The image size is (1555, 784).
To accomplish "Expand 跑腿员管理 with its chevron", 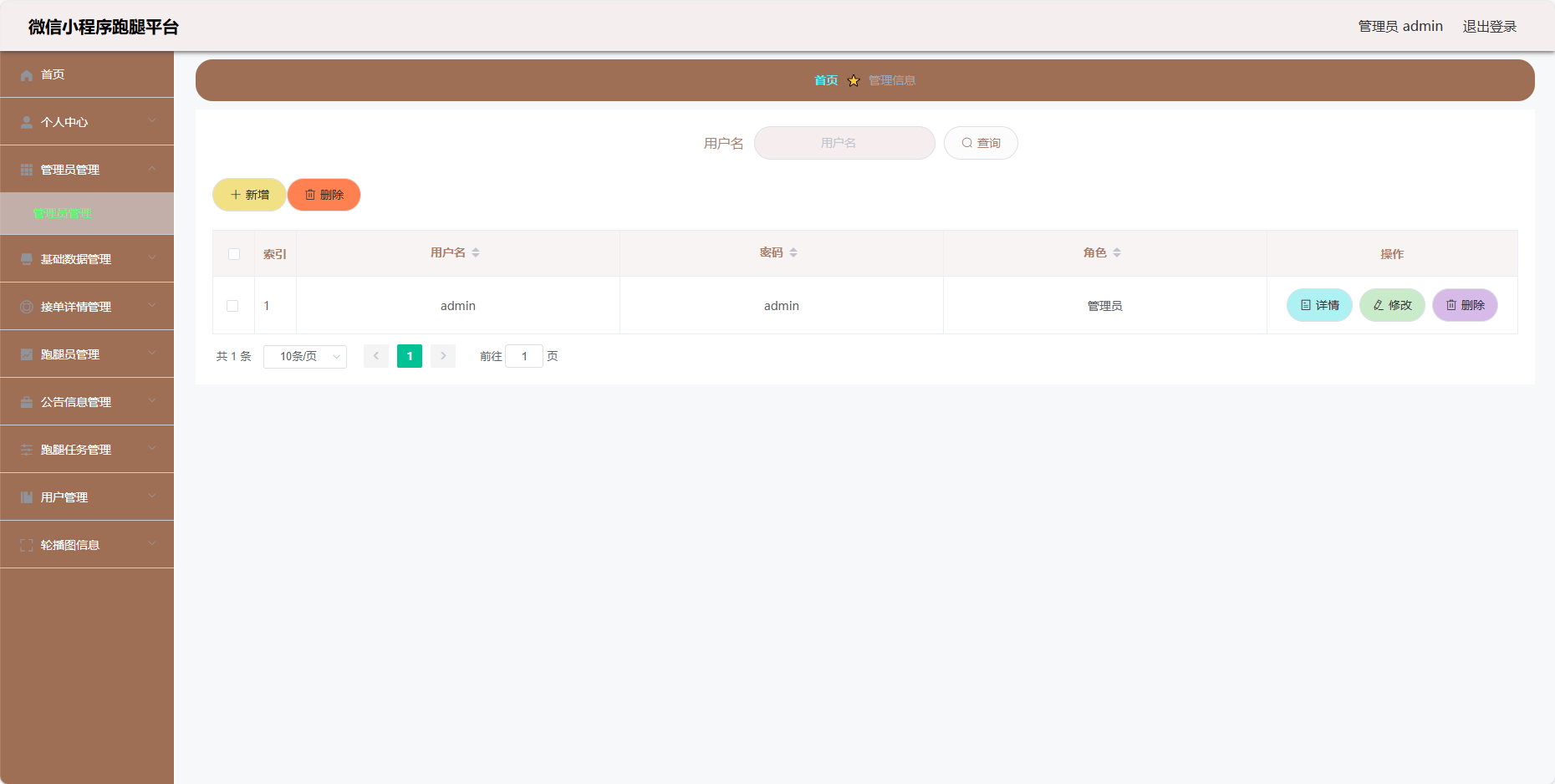I will pos(152,353).
